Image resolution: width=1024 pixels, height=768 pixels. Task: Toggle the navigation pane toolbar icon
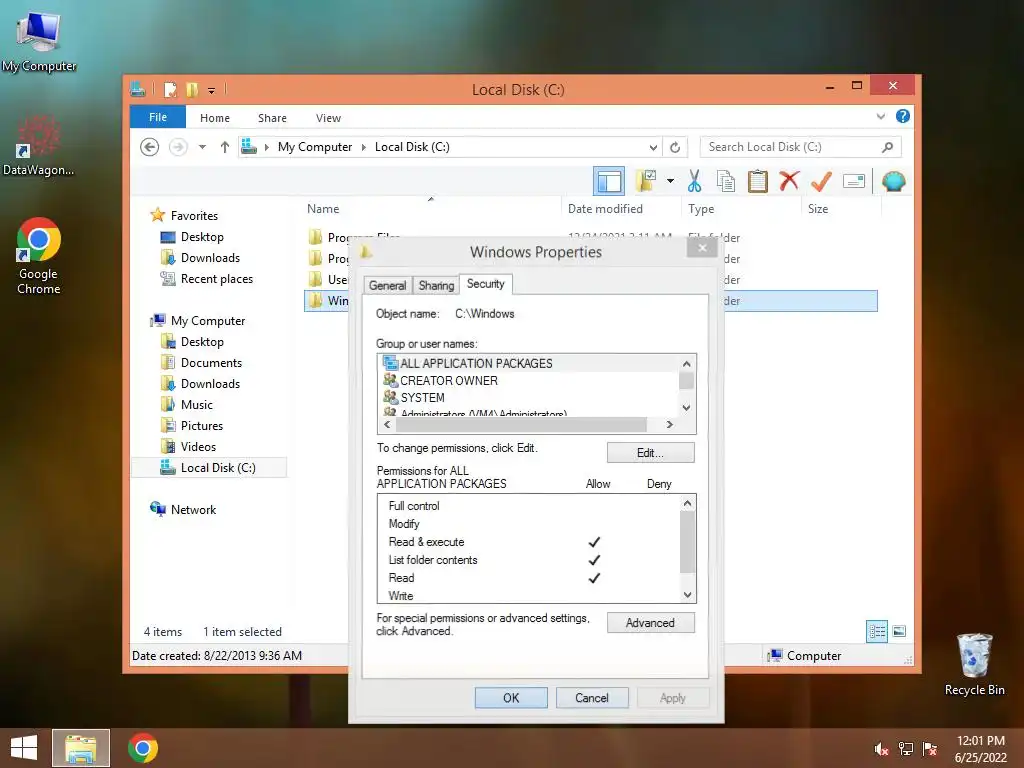pyautogui.click(x=609, y=182)
